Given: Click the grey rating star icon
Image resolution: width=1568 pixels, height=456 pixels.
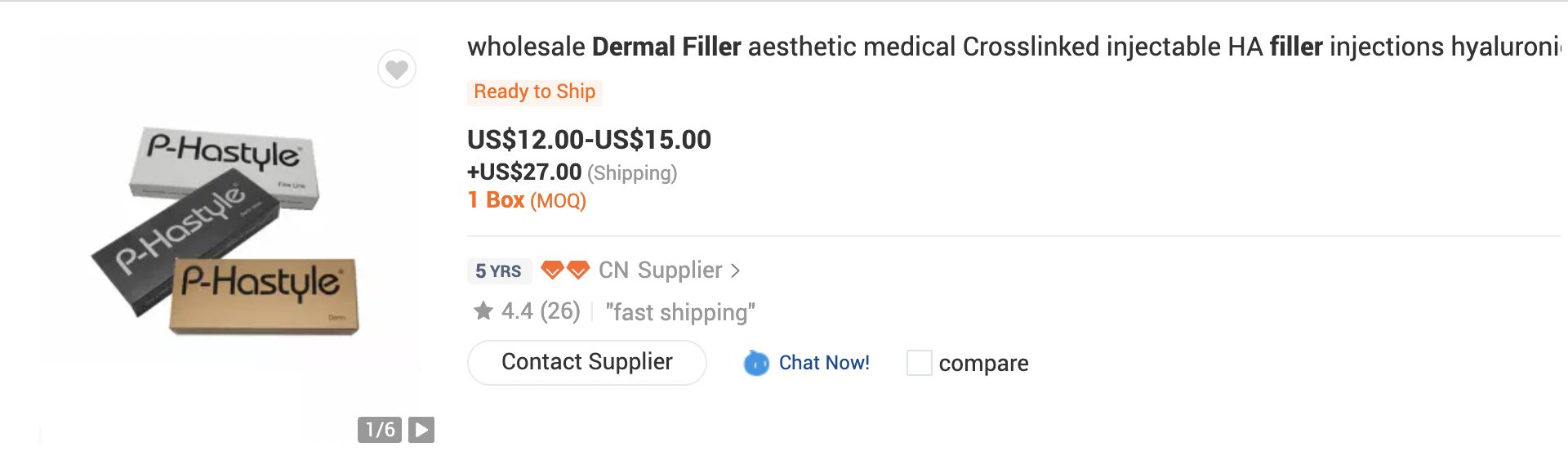Looking at the screenshot, I should point(483,311).
